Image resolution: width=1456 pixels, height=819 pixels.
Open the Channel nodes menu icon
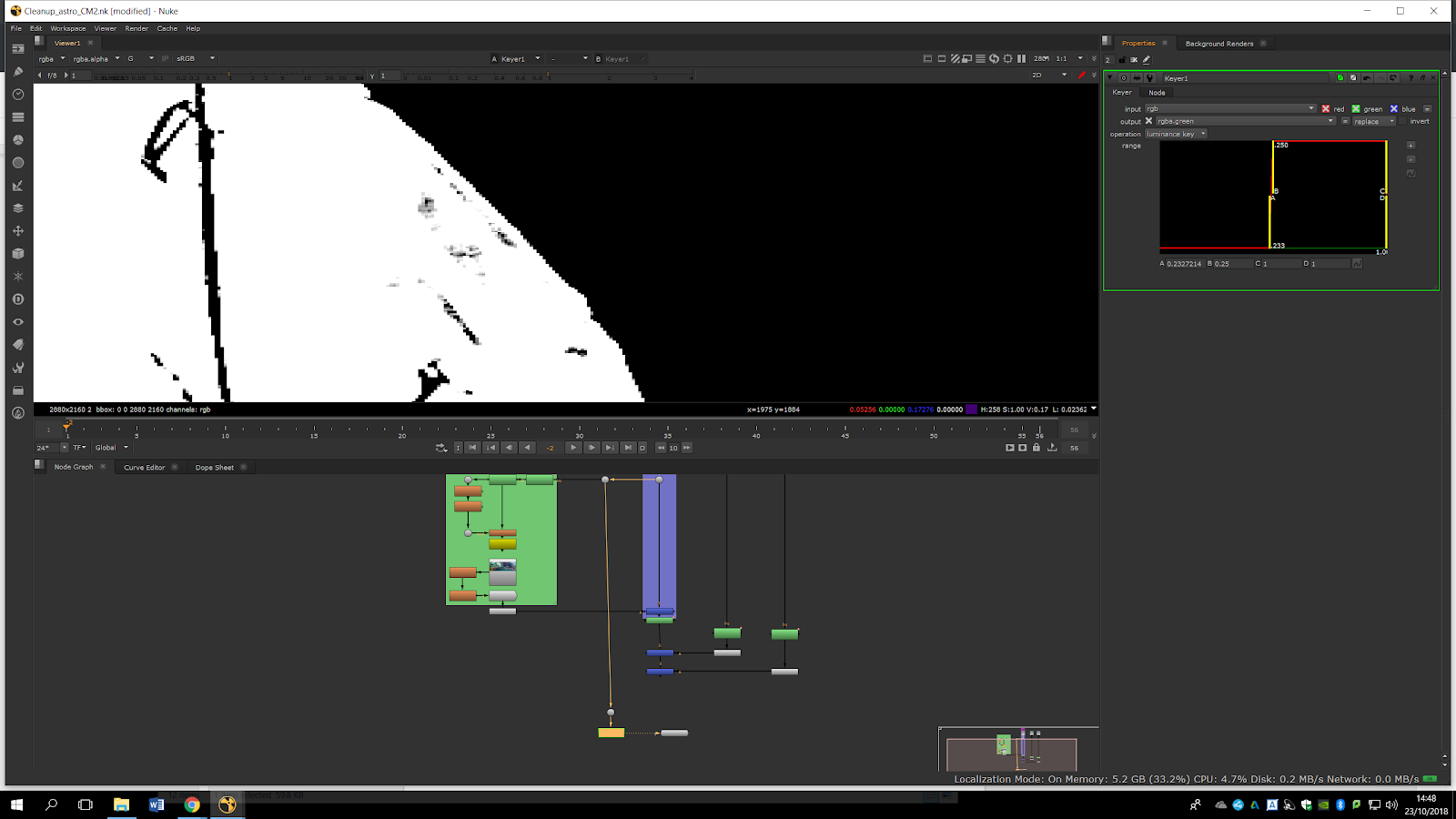click(x=17, y=117)
